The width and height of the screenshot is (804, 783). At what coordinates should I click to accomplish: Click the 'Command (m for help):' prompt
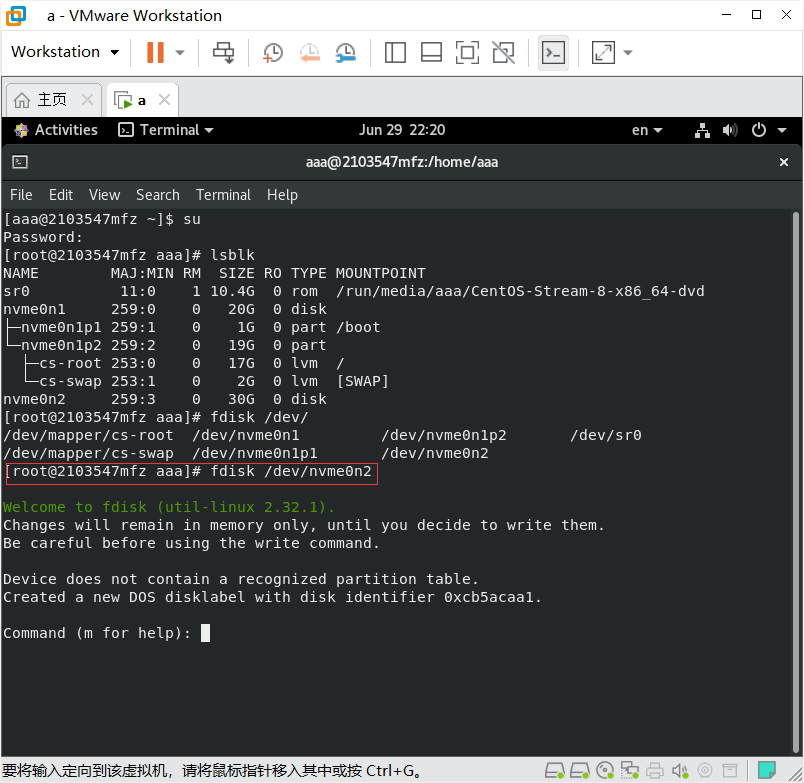pos(97,633)
